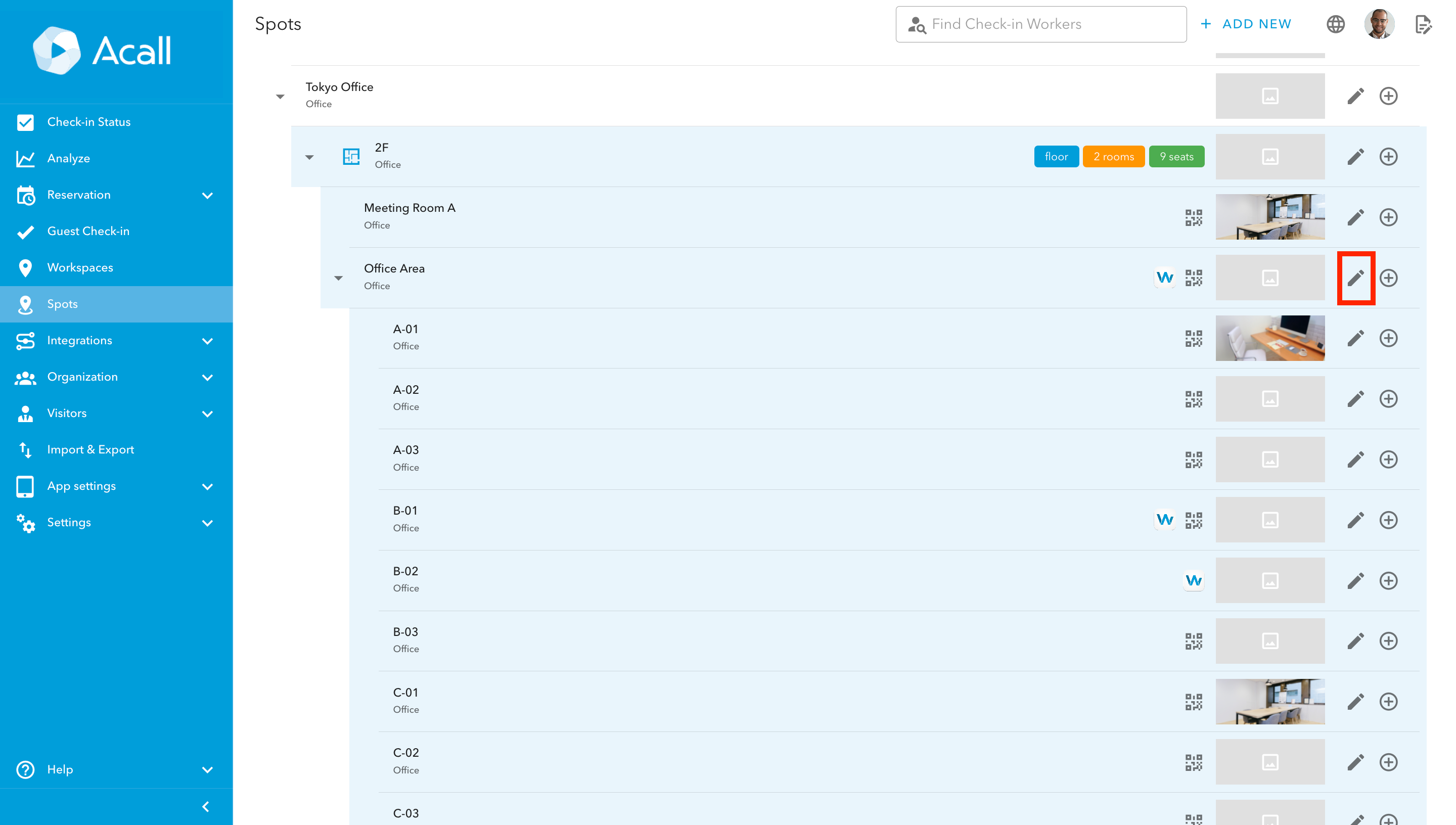The height and width of the screenshot is (825, 1456).
Task: Show QR code for Office Area
Action: tap(1193, 278)
